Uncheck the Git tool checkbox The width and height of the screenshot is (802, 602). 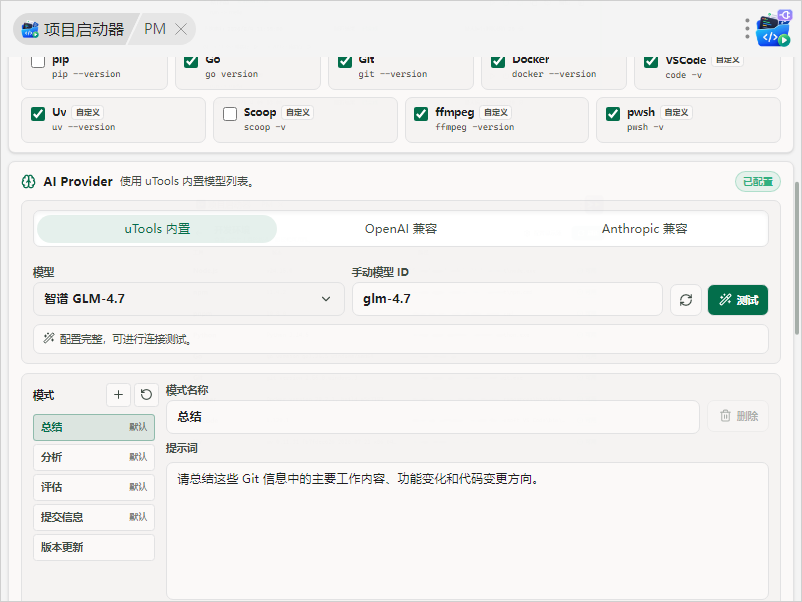point(345,61)
